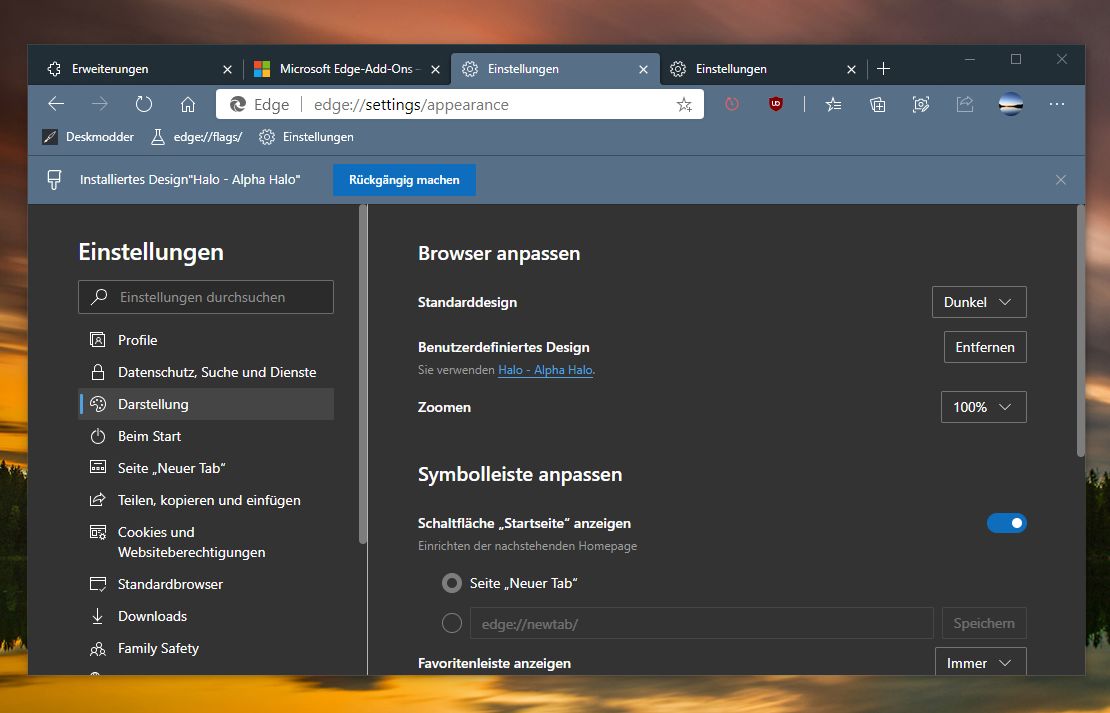
Task: Open the Standarddesign Dunkel dropdown
Action: point(979,302)
